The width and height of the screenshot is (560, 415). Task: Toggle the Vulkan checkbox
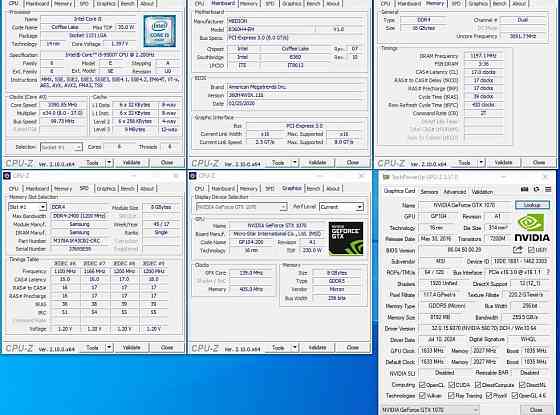click(422, 395)
